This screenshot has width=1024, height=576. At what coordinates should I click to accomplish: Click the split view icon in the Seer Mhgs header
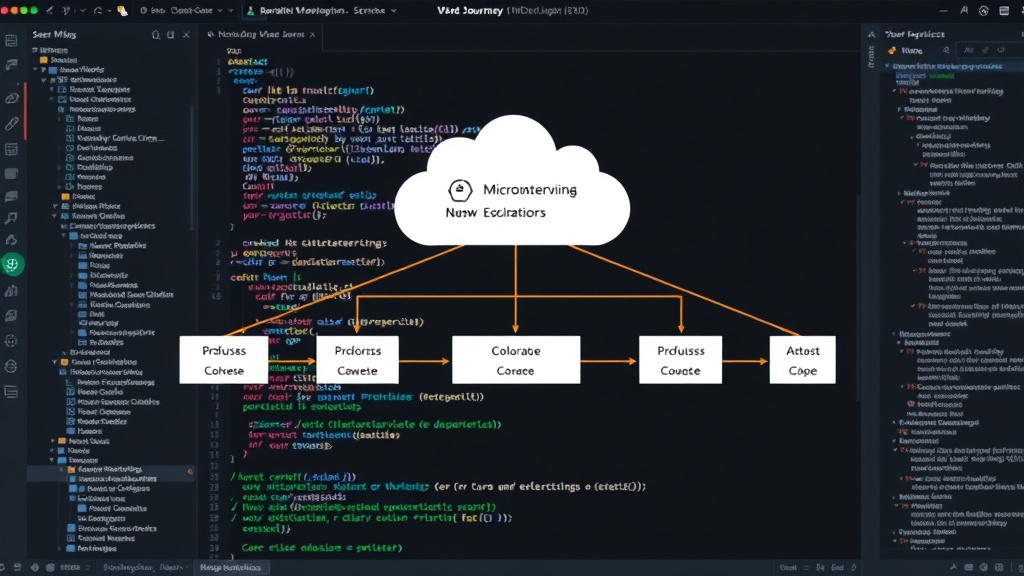click(170, 35)
